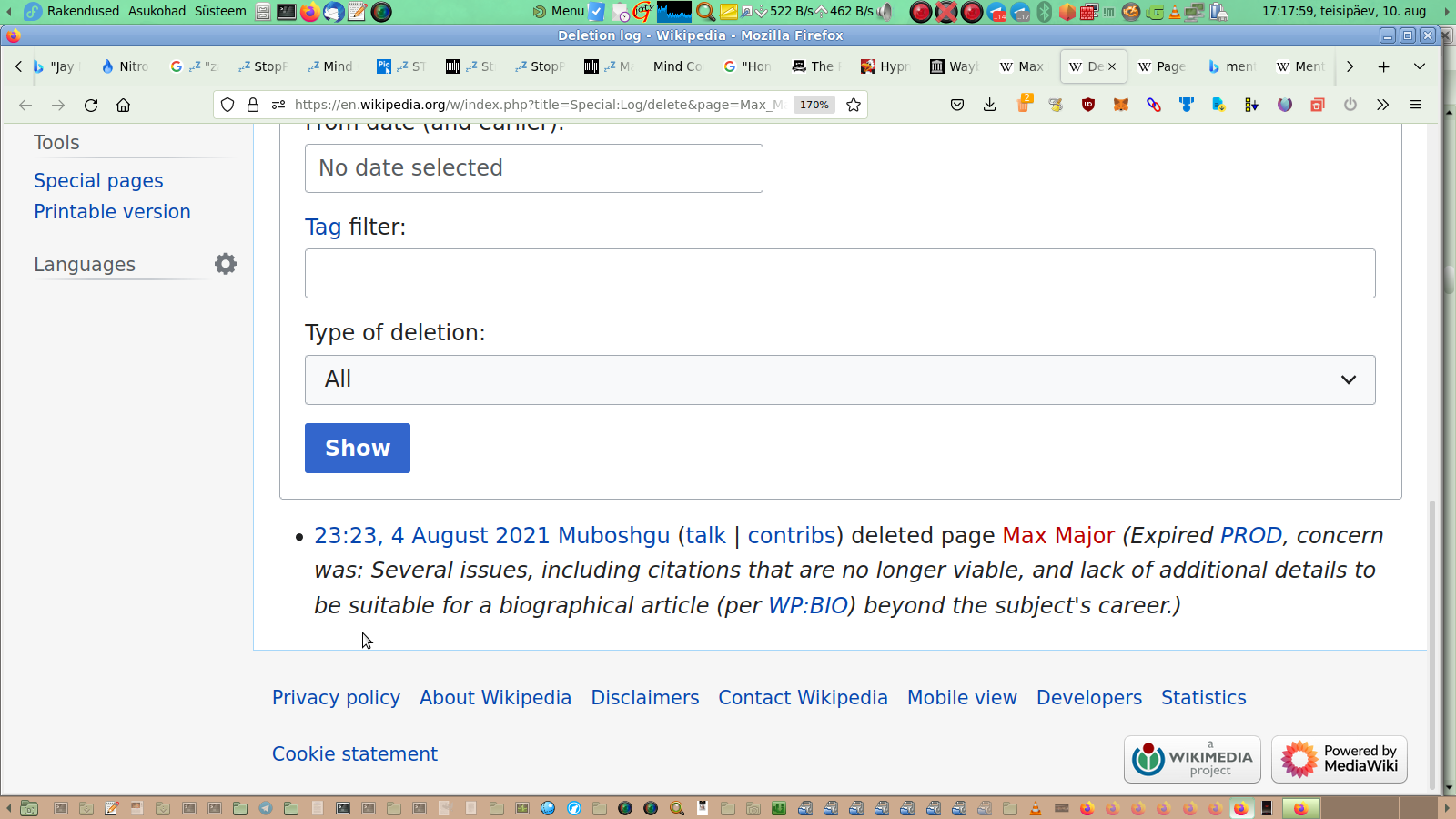Screen dimensions: 1456x819
Task: Open the Firefox hamburger menu
Action: coord(1416,105)
